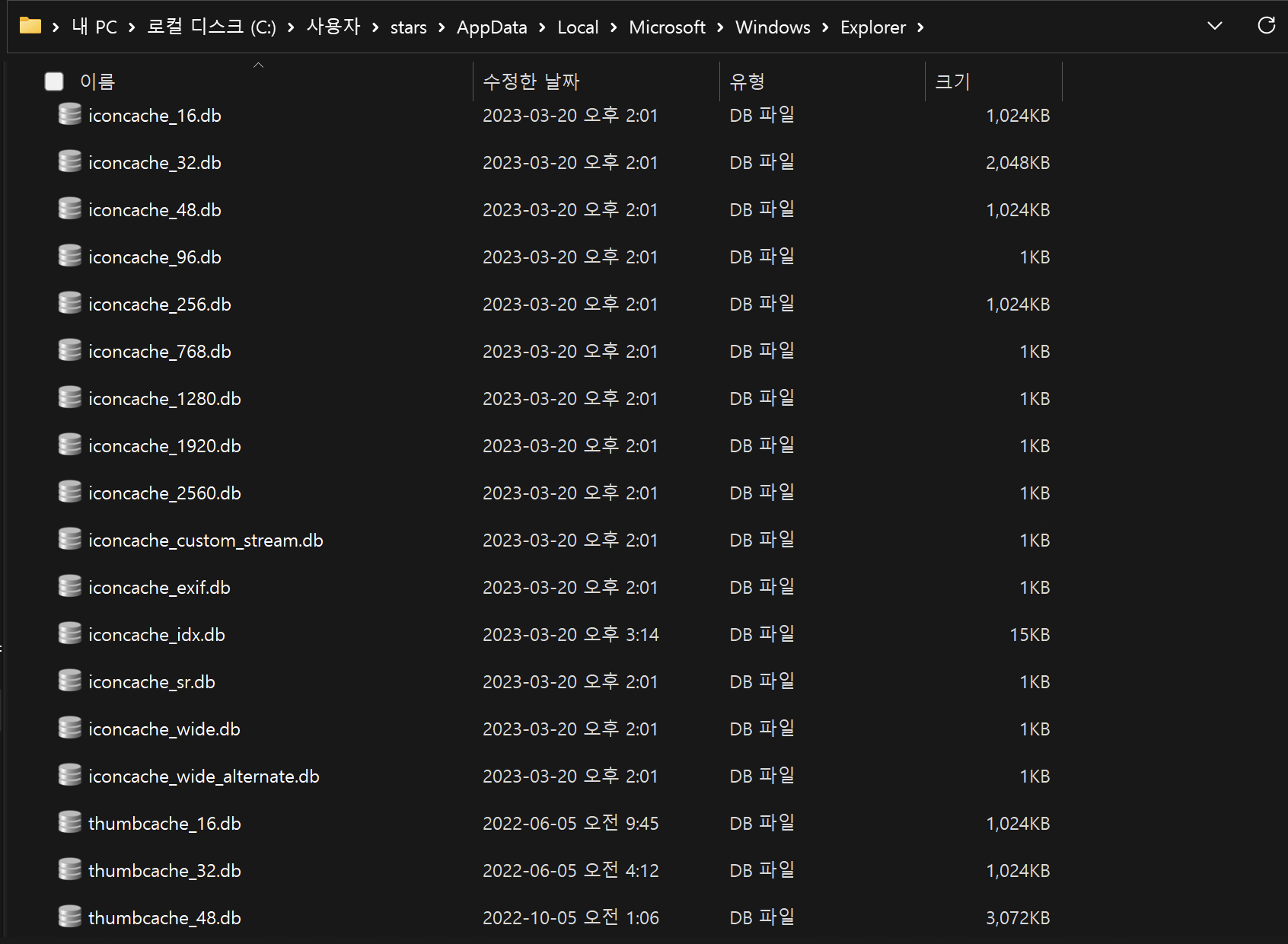This screenshot has width=1288, height=944.
Task: Expand the chevron after AppData breadcrumb
Action: pyautogui.click(x=542, y=28)
